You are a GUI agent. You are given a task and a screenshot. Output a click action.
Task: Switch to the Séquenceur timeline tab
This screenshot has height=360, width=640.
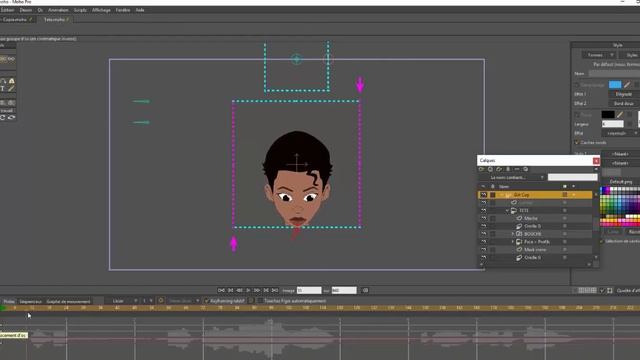pos(31,301)
